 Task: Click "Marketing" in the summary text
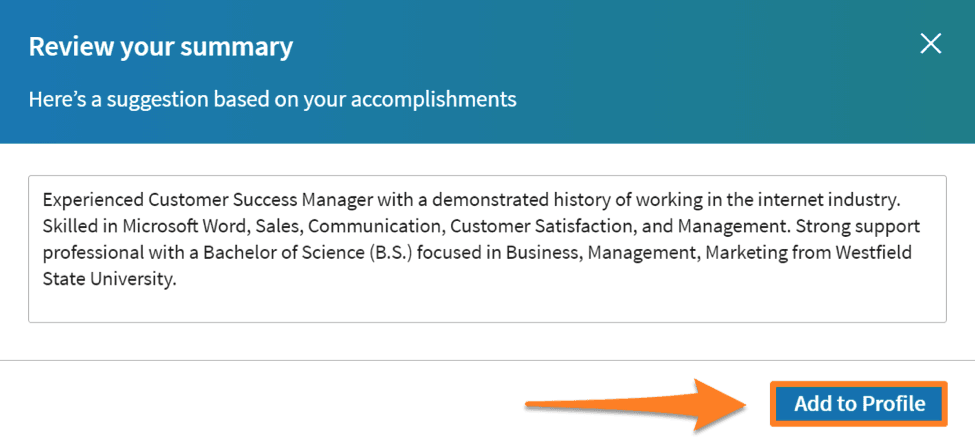coord(745,252)
